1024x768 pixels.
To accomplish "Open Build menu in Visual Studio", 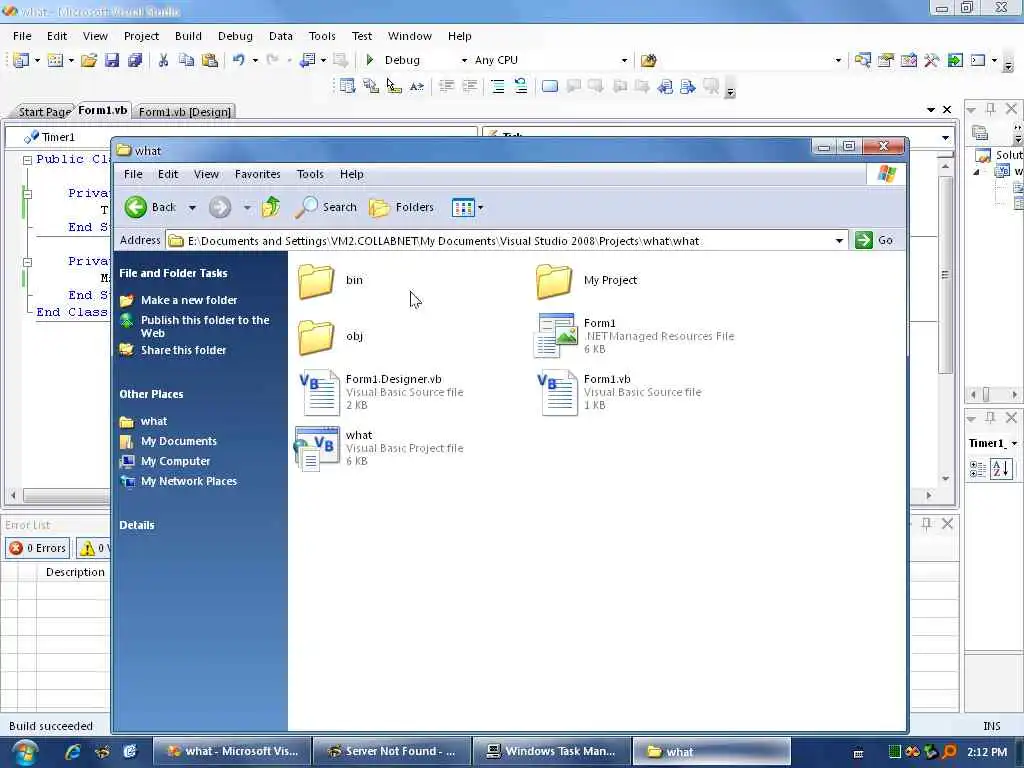I will coord(188,36).
